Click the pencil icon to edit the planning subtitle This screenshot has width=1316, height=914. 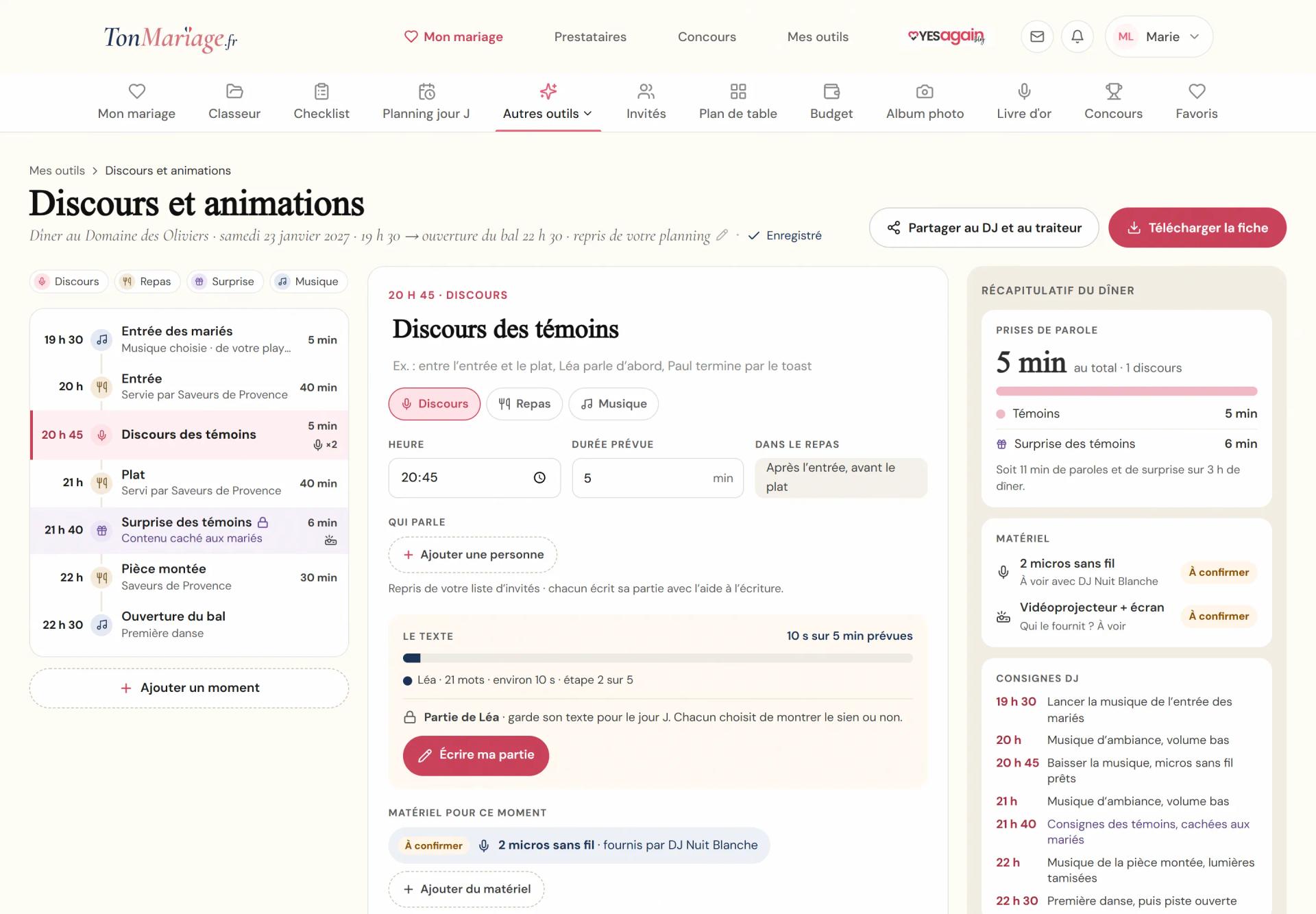click(x=722, y=235)
